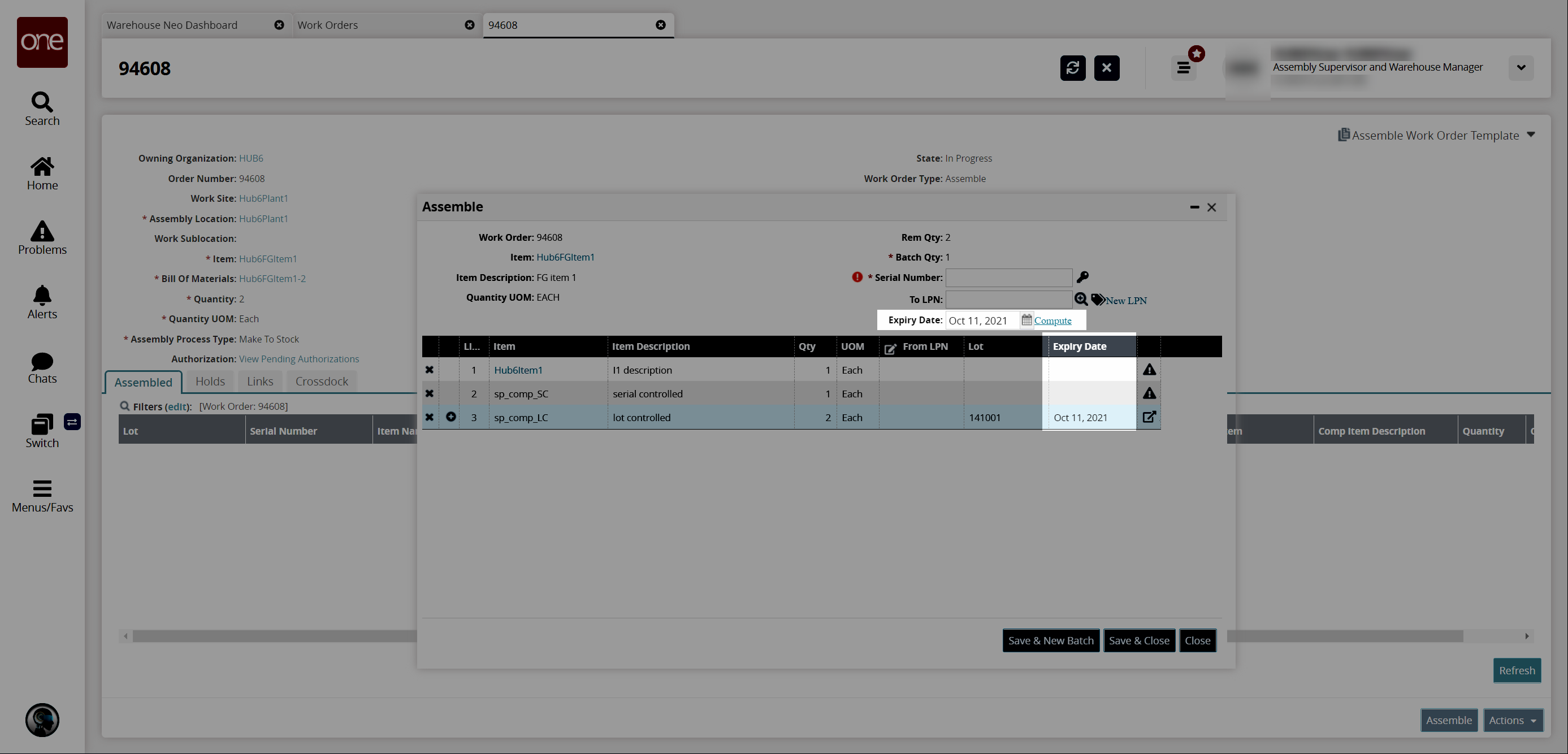Click the plus icon on line 3
Screen dimensions: 1568x754
(451, 417)
